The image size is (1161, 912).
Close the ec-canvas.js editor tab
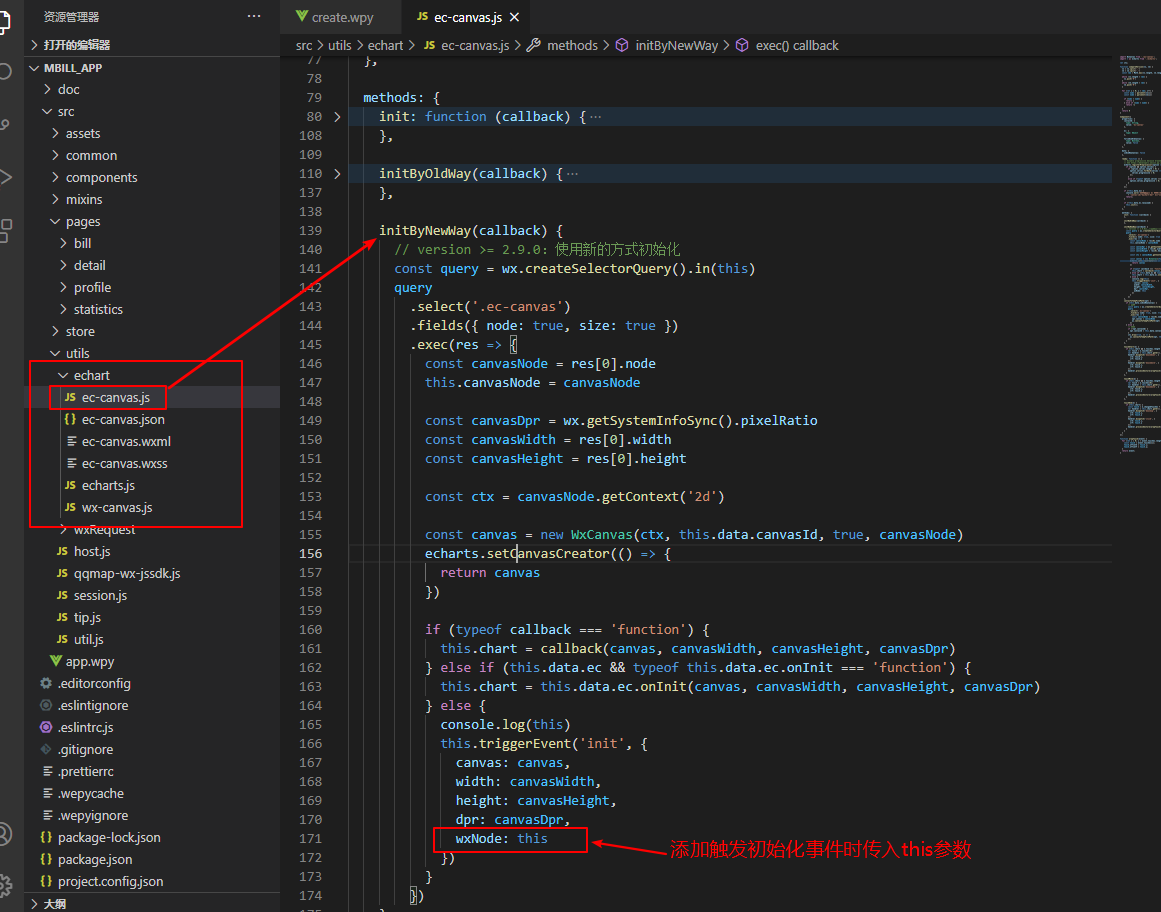(515, 17)
